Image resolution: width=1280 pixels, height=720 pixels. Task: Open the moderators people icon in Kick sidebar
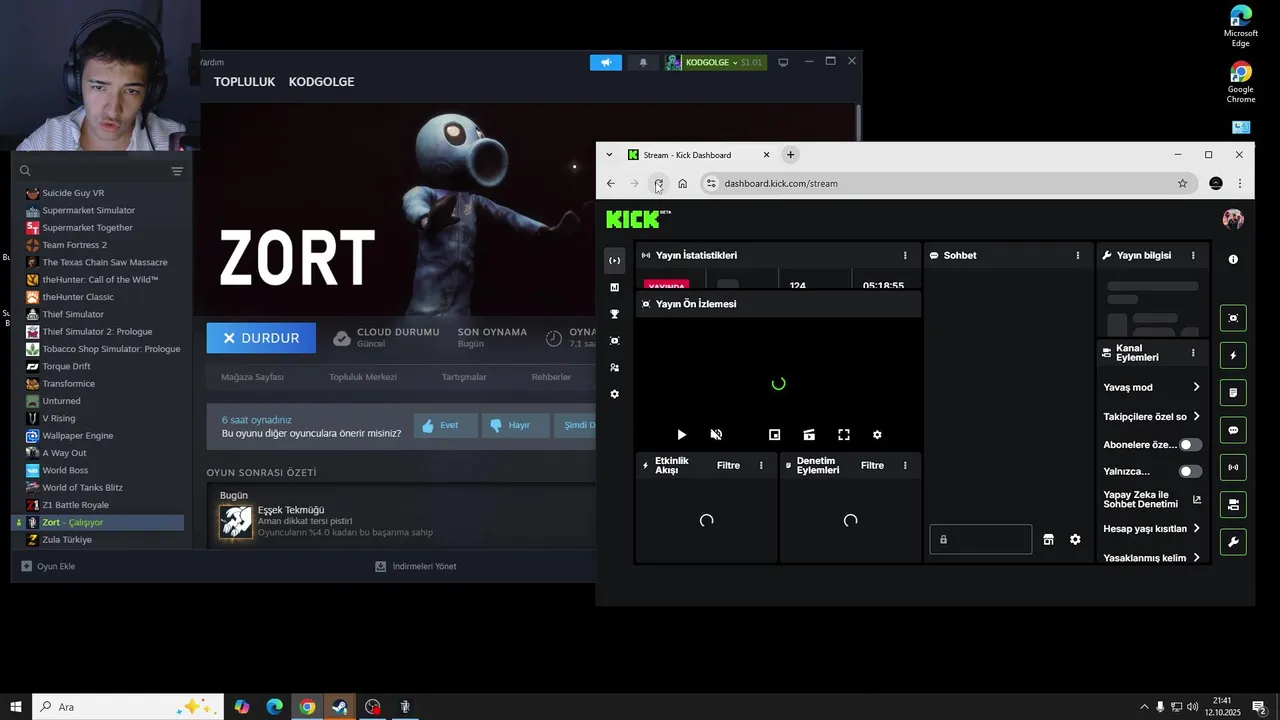614,367
